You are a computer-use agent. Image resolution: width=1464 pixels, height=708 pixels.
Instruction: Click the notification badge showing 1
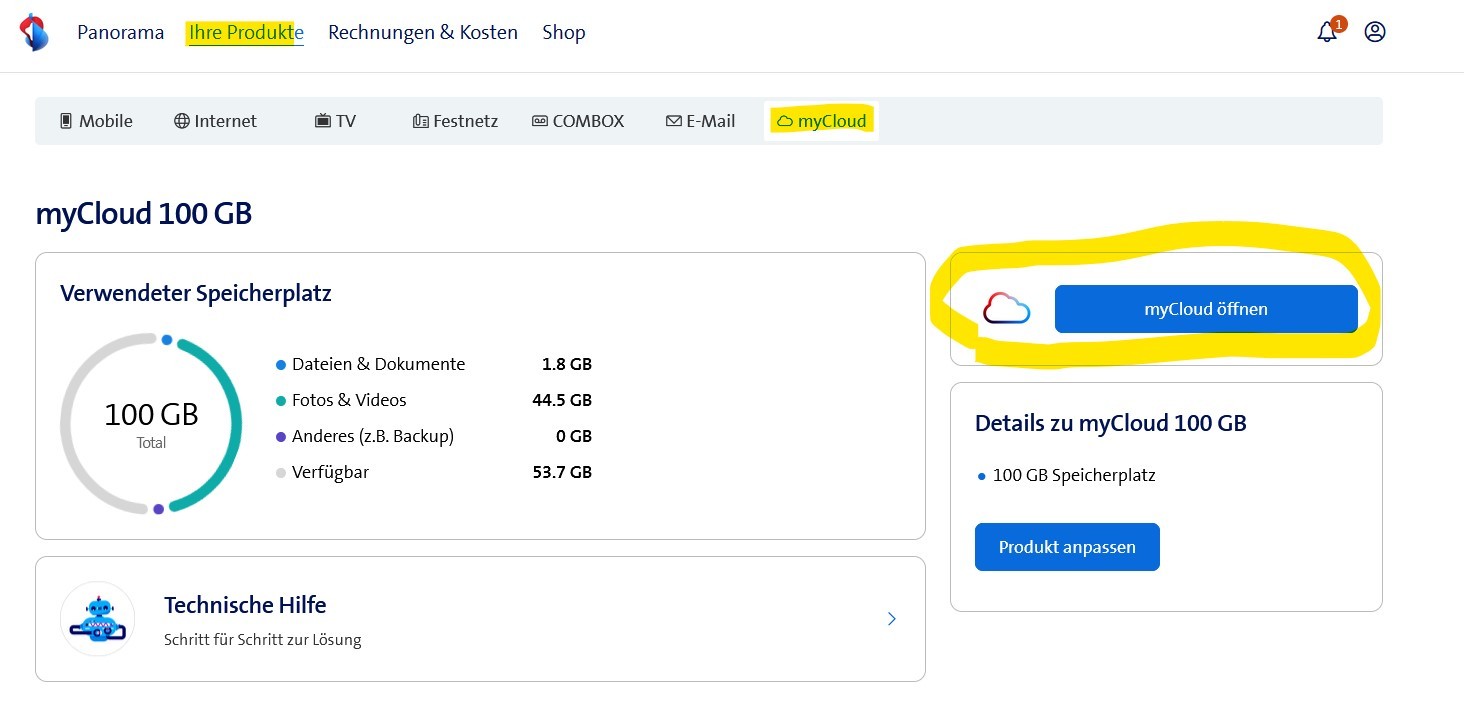pyautogui.click(x=1338, y=23)
